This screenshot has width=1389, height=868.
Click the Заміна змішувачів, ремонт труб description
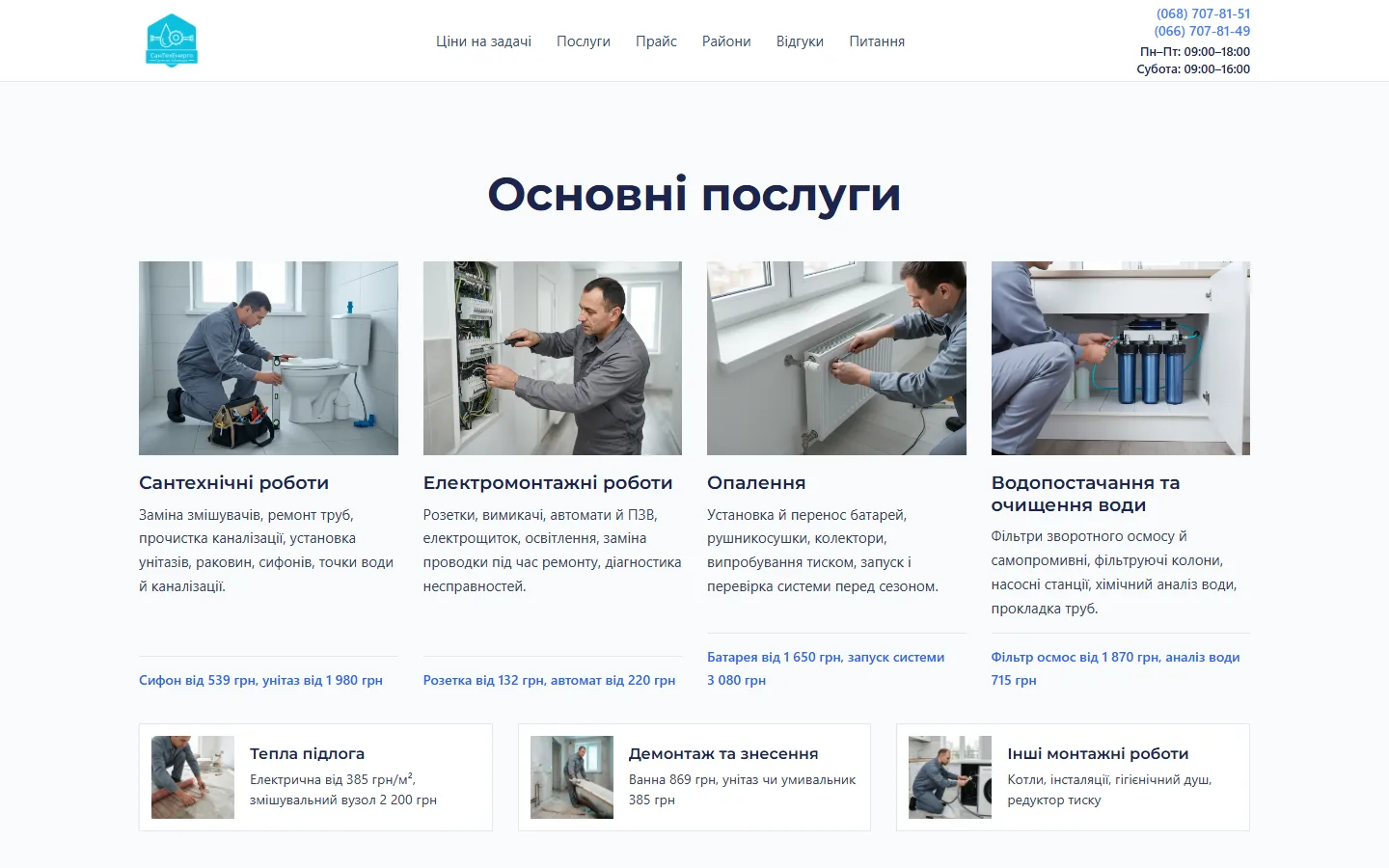[x=266, y=551]
